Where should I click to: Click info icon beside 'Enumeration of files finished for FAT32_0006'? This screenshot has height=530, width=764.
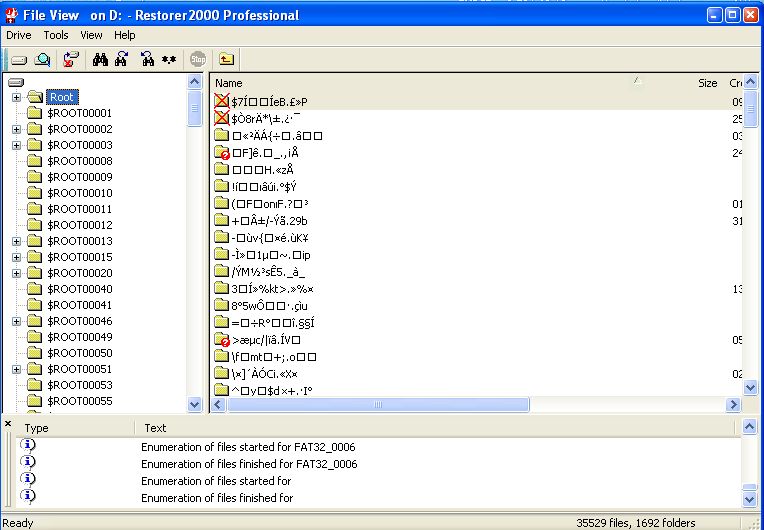coord(29,462)
